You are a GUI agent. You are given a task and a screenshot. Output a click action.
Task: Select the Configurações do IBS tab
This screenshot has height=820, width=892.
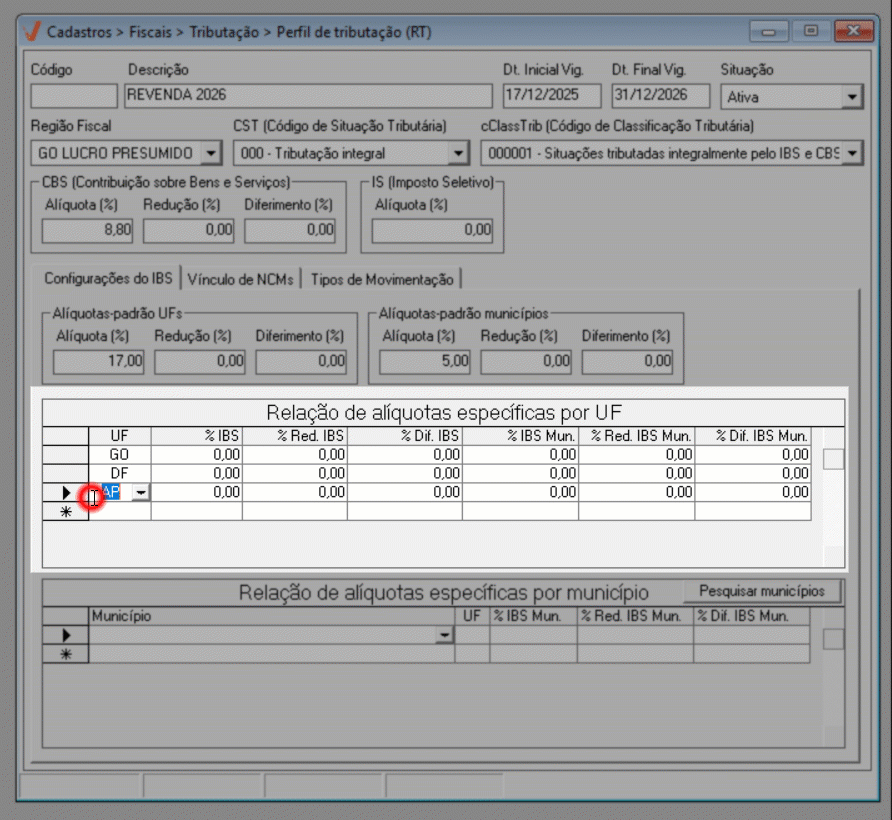(x=108, y=280)
